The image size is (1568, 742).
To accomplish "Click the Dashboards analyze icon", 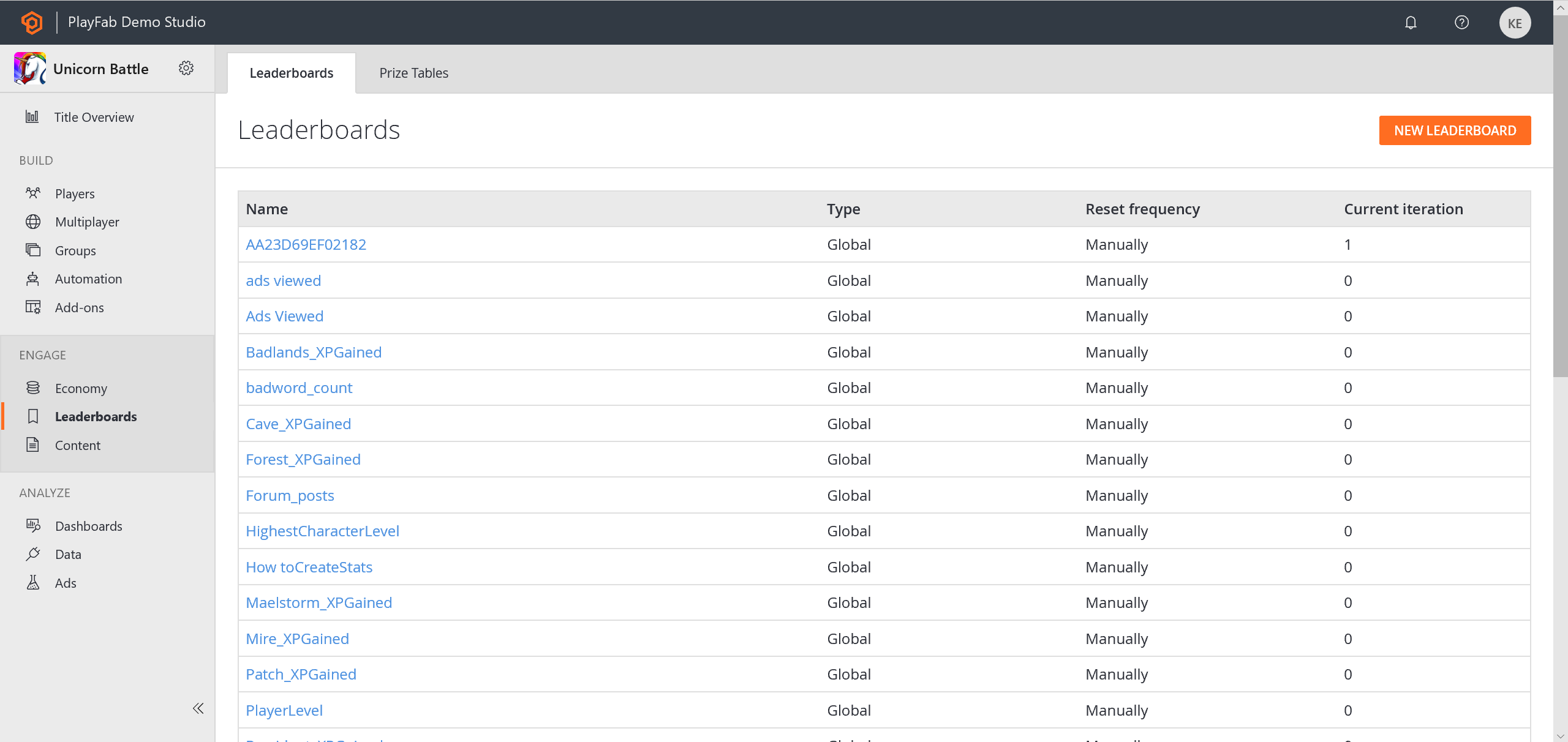I will point(33,525).
